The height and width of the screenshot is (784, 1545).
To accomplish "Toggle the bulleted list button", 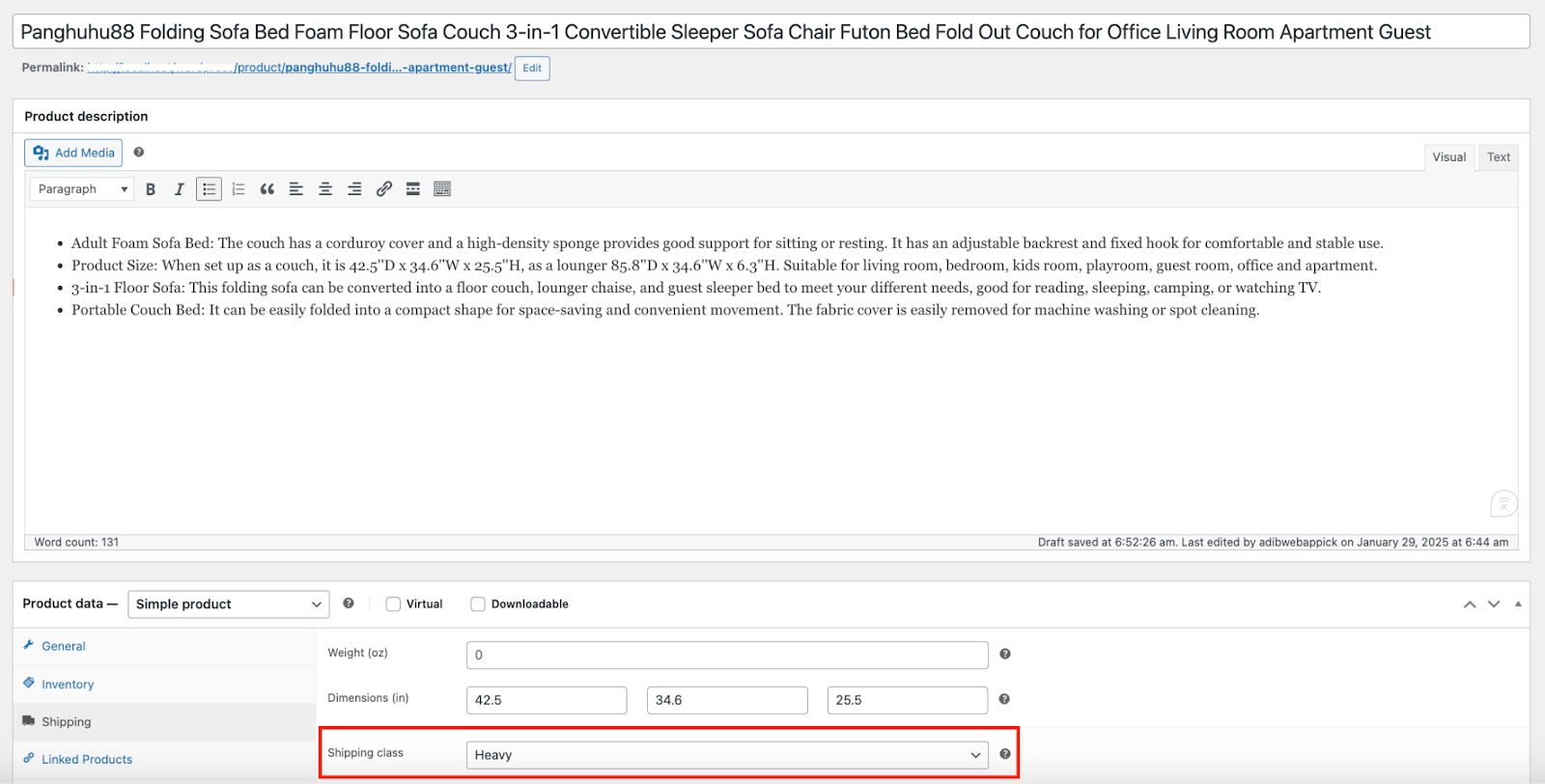I will [x=209, y=189].
